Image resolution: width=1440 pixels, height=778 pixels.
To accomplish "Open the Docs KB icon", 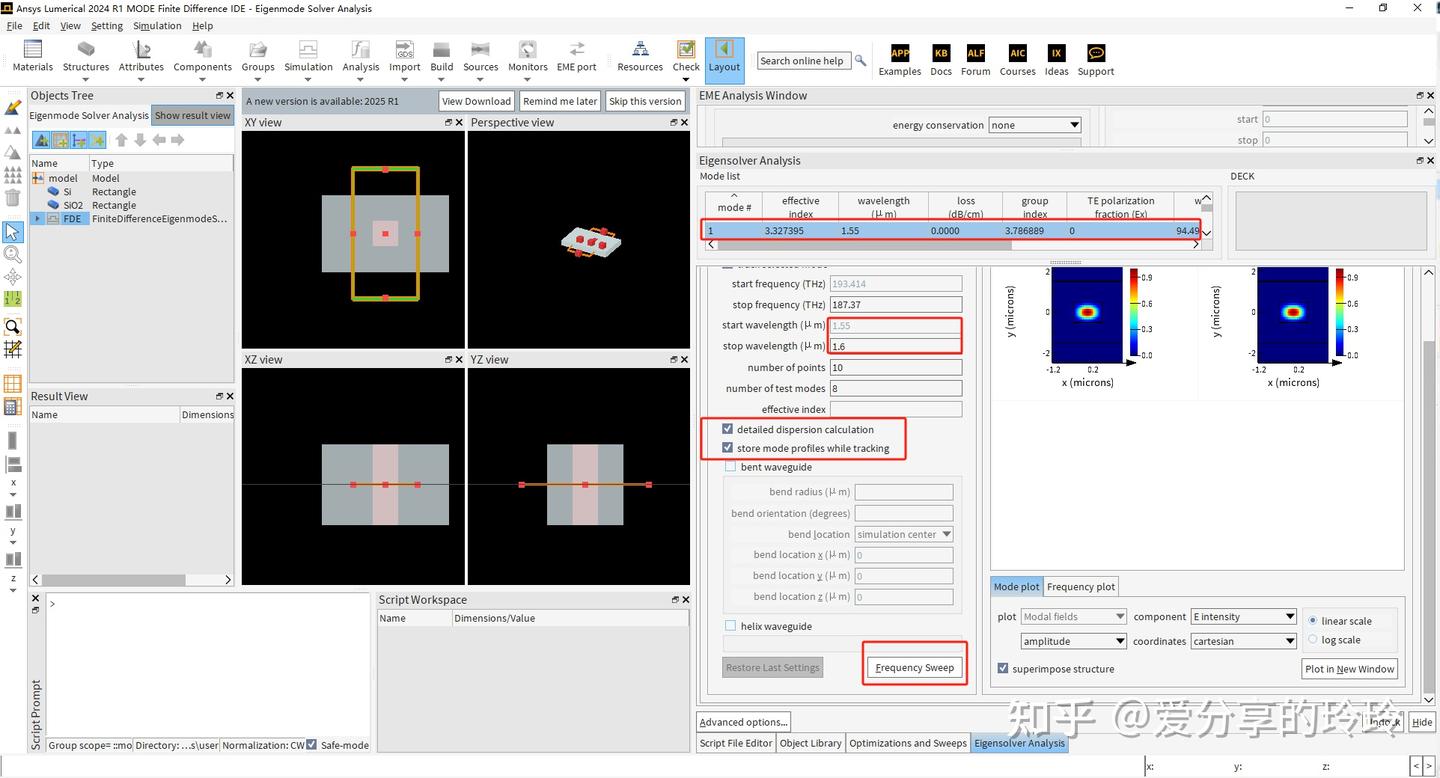I will pyautogui.click(x=941, y=53).
